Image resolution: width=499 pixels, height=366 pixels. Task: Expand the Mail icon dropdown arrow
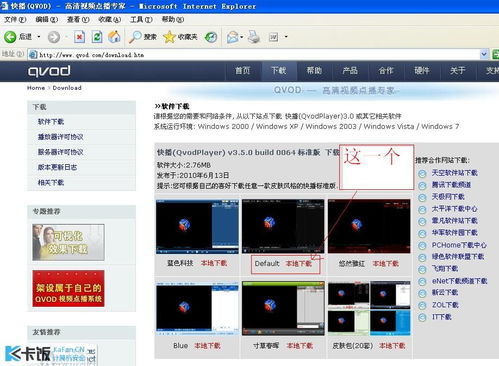tap(242, 37)
